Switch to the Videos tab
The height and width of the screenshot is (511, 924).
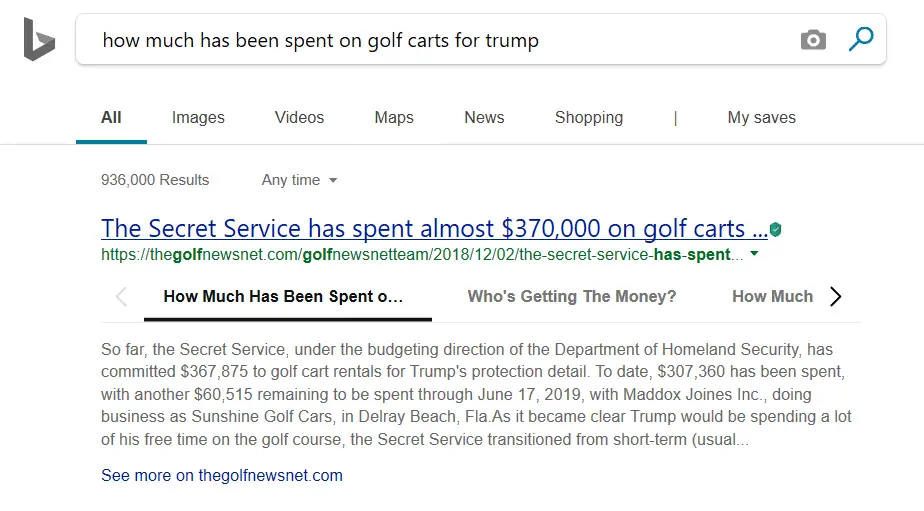[x=299, y=117]
